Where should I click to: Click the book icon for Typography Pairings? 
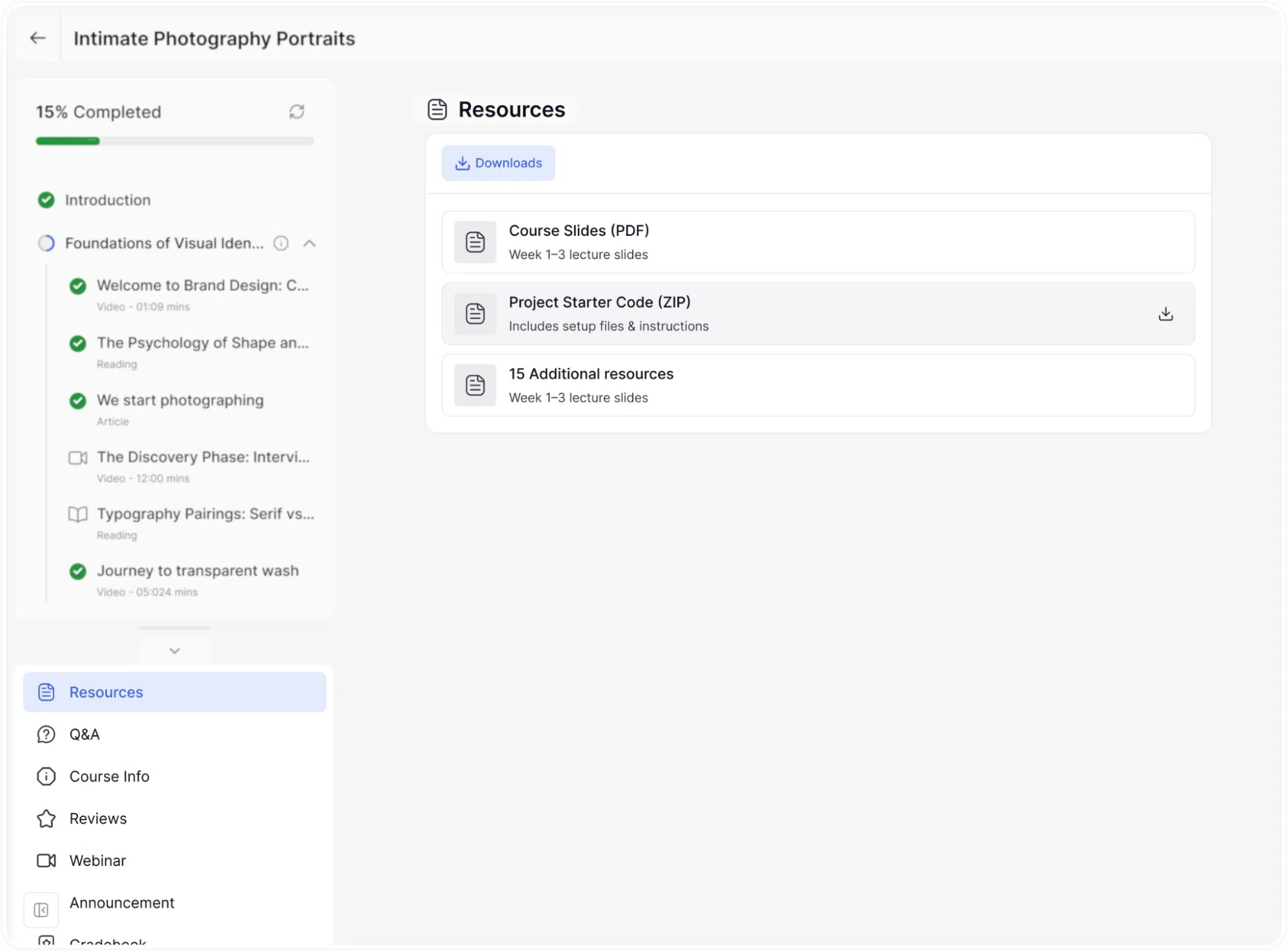78,514
